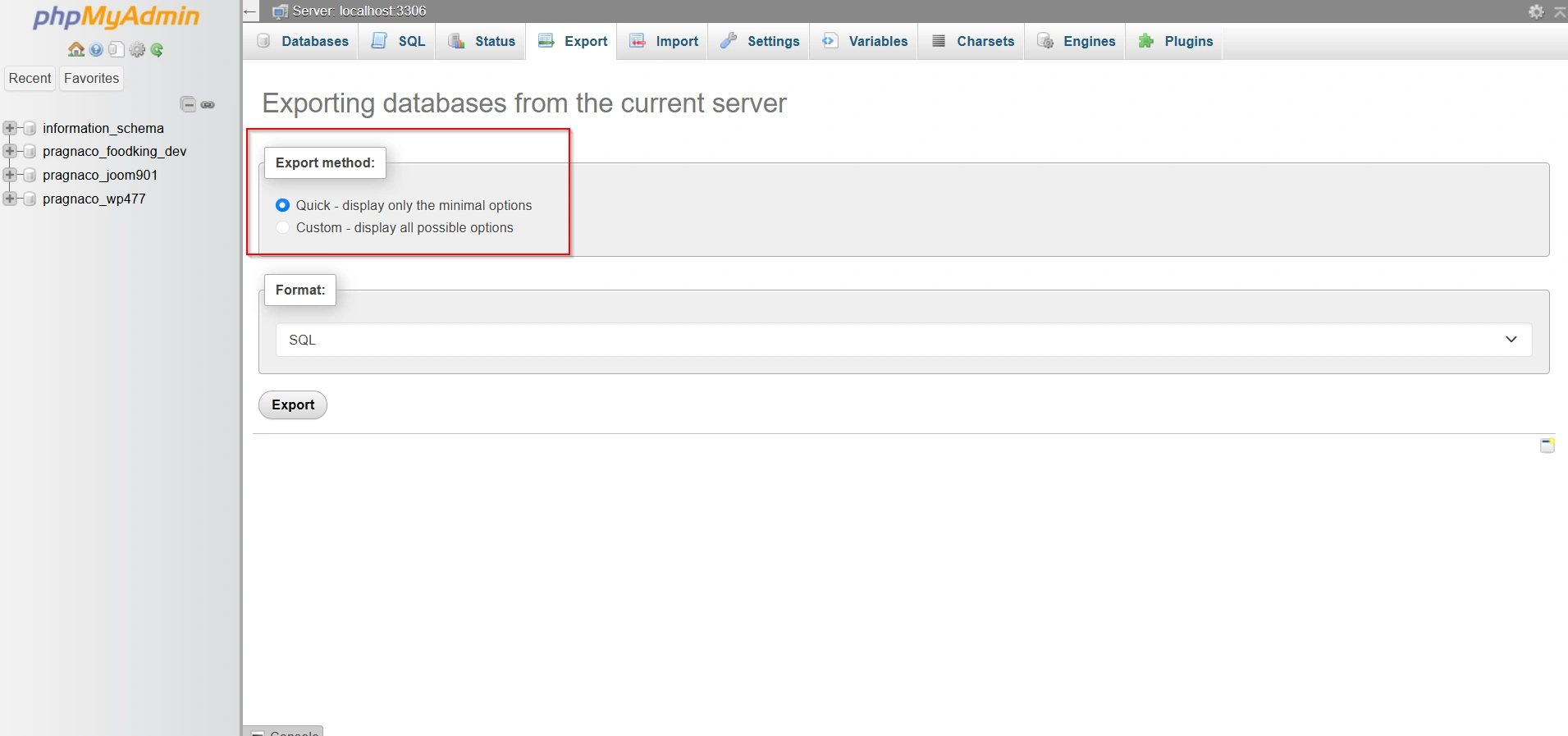Viewport: 1568px width, 736px height.
Task: Open the Settings tab
Action: pyautogui.click(x=760, y=41)
